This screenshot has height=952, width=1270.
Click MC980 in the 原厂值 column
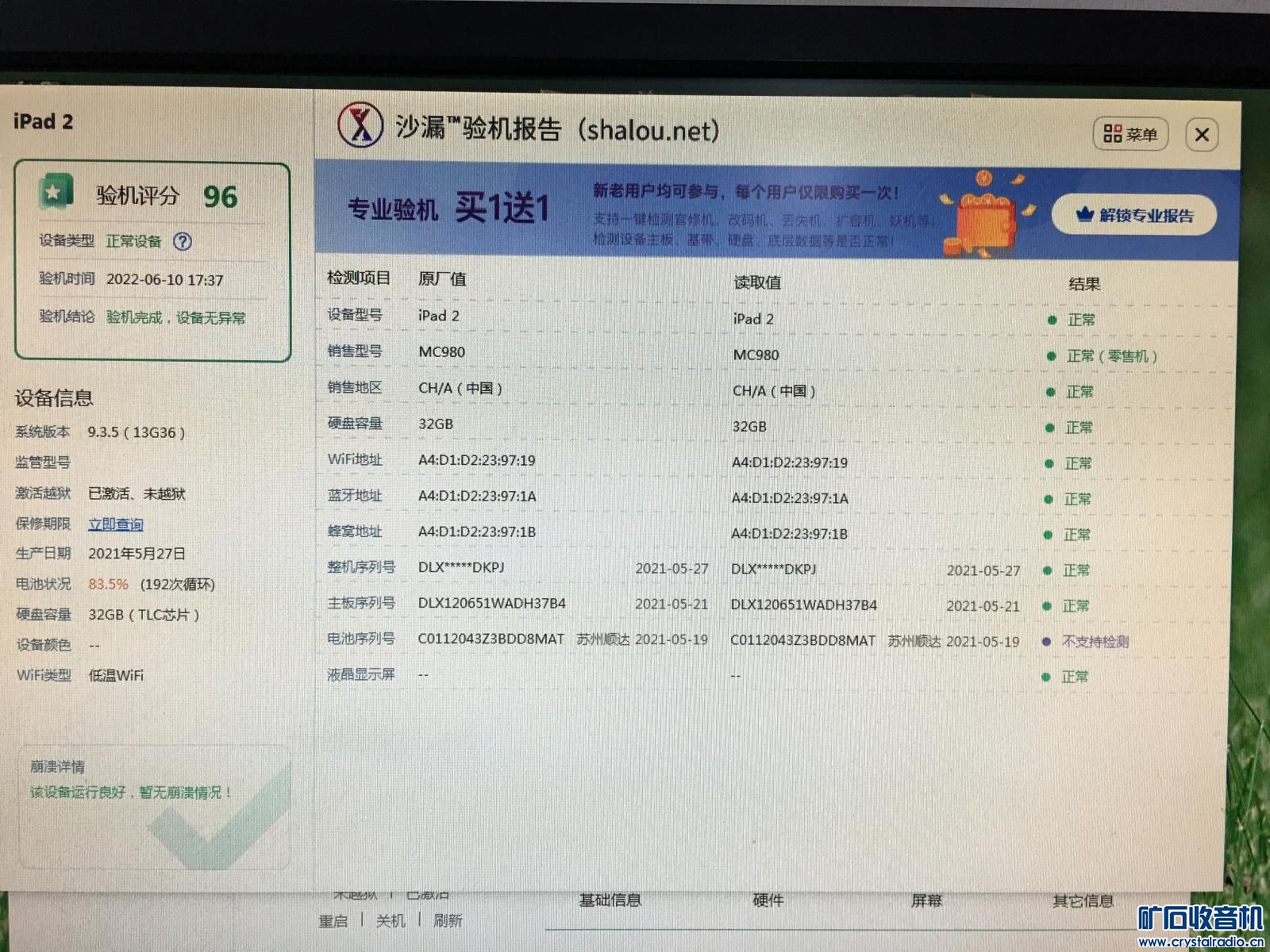point(442,351)
